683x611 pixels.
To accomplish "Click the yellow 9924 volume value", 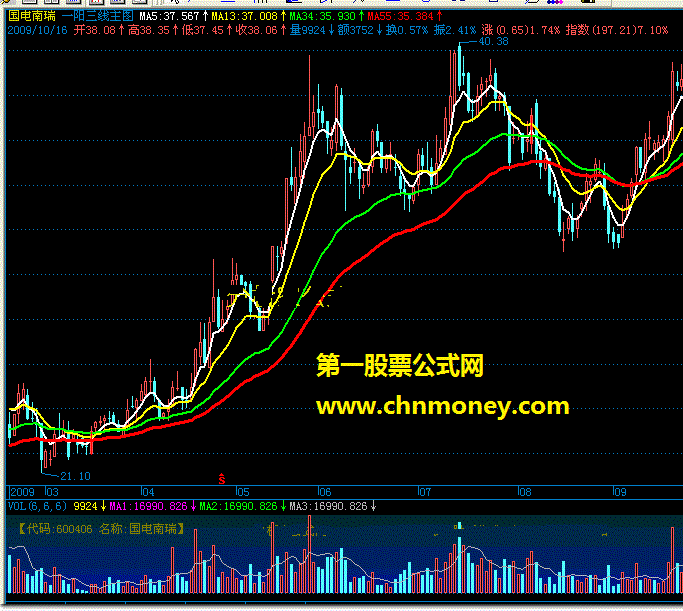I will coord(85,506).
